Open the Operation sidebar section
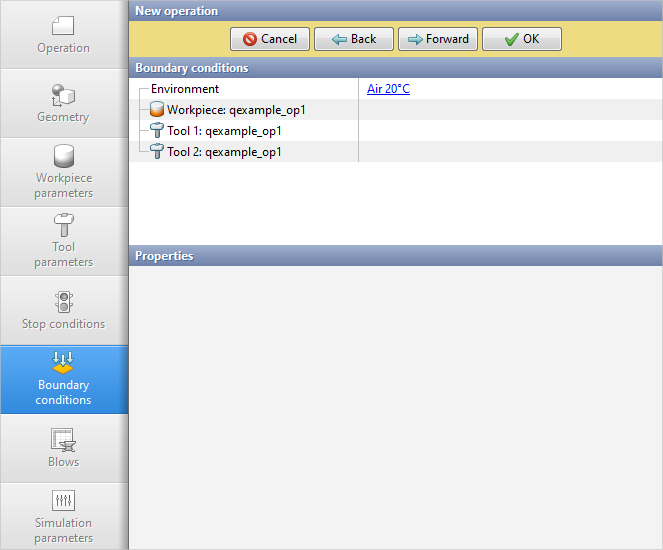663x550 pixels. click(x=63, y=35)
